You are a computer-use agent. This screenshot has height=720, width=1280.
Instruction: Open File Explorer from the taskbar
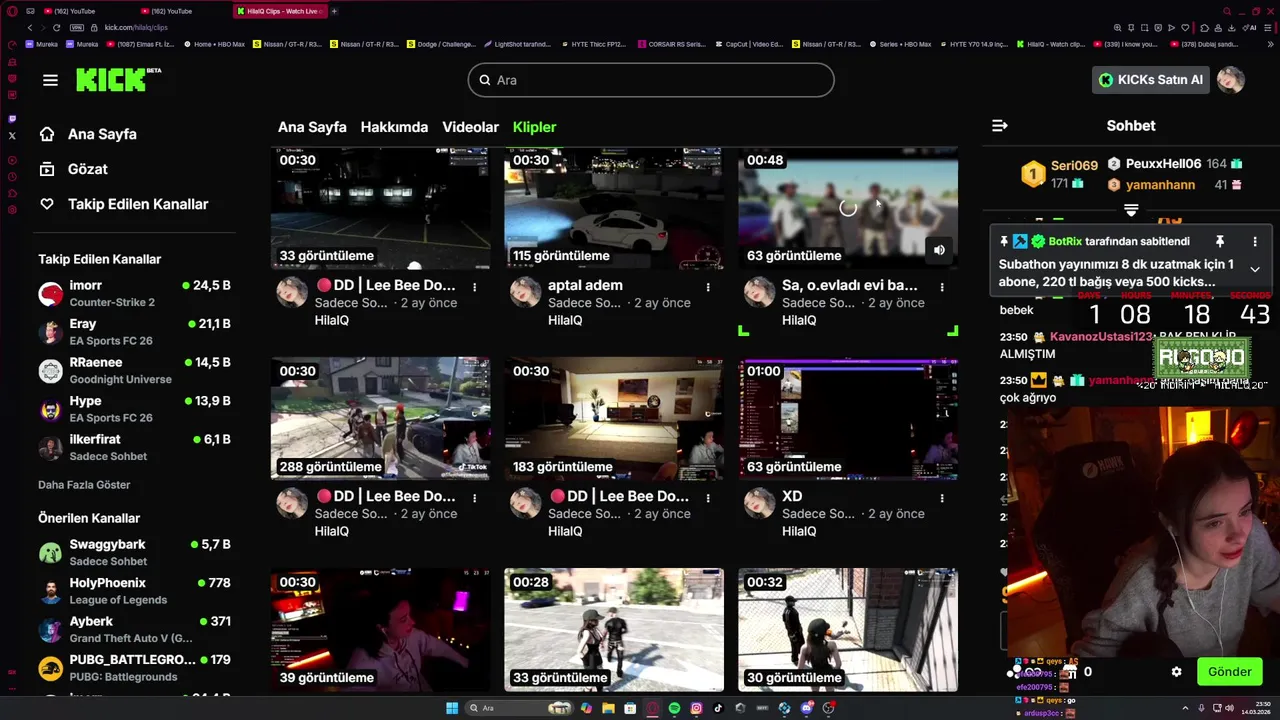[x=608, y=708]
